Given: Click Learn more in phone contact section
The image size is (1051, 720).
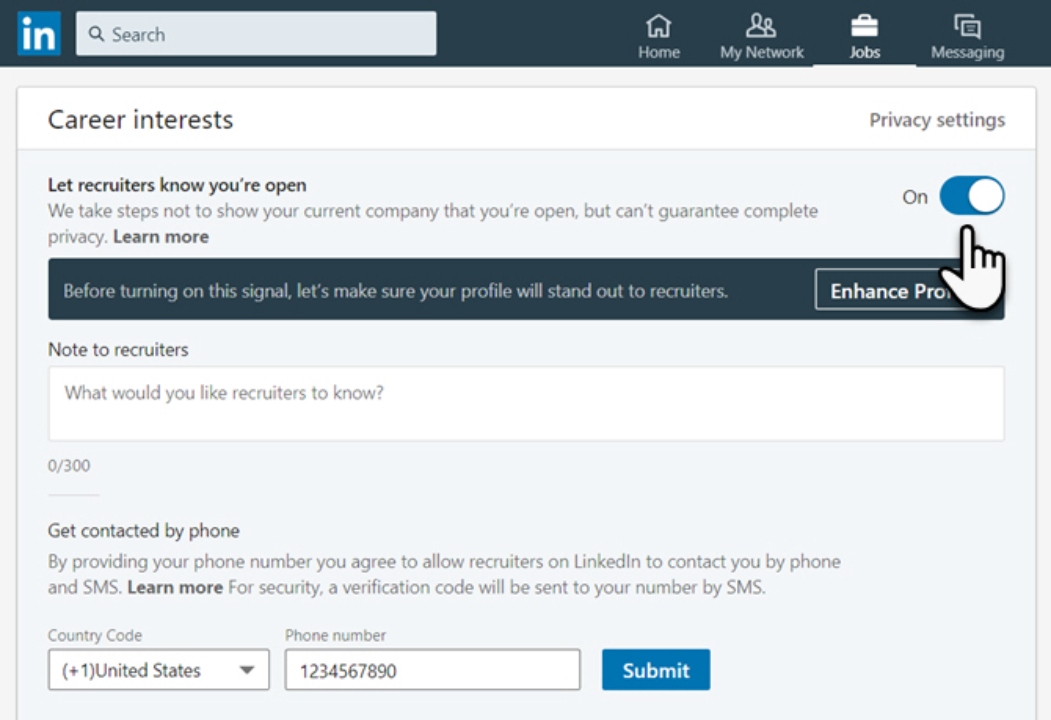Looking at the screenshot, I should [175, 587].
